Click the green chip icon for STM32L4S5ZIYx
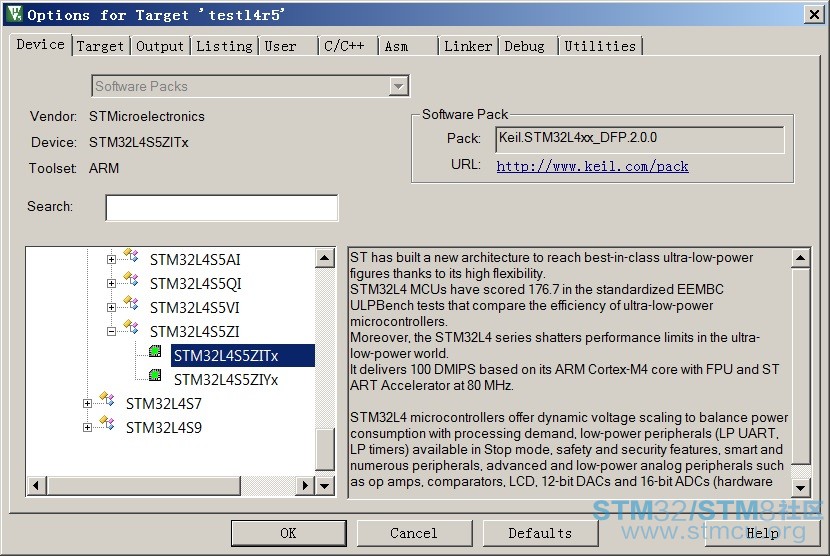 (155, 375)
